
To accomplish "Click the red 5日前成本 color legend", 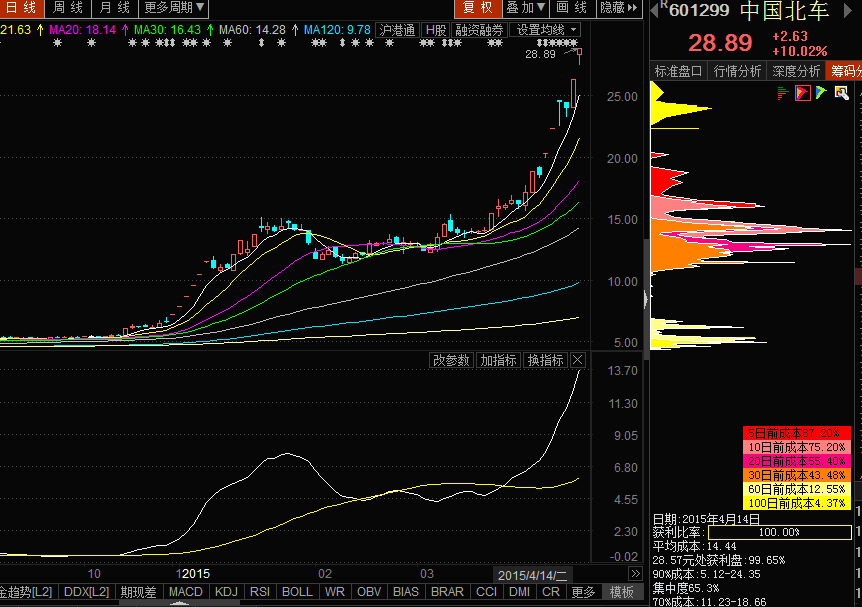I will coord(795,432).
